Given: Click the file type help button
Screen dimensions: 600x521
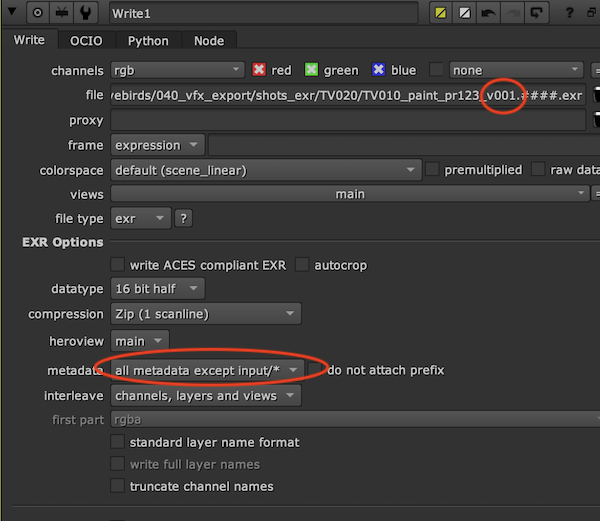Looking at the screenshot, I should [x=184, y=218].
